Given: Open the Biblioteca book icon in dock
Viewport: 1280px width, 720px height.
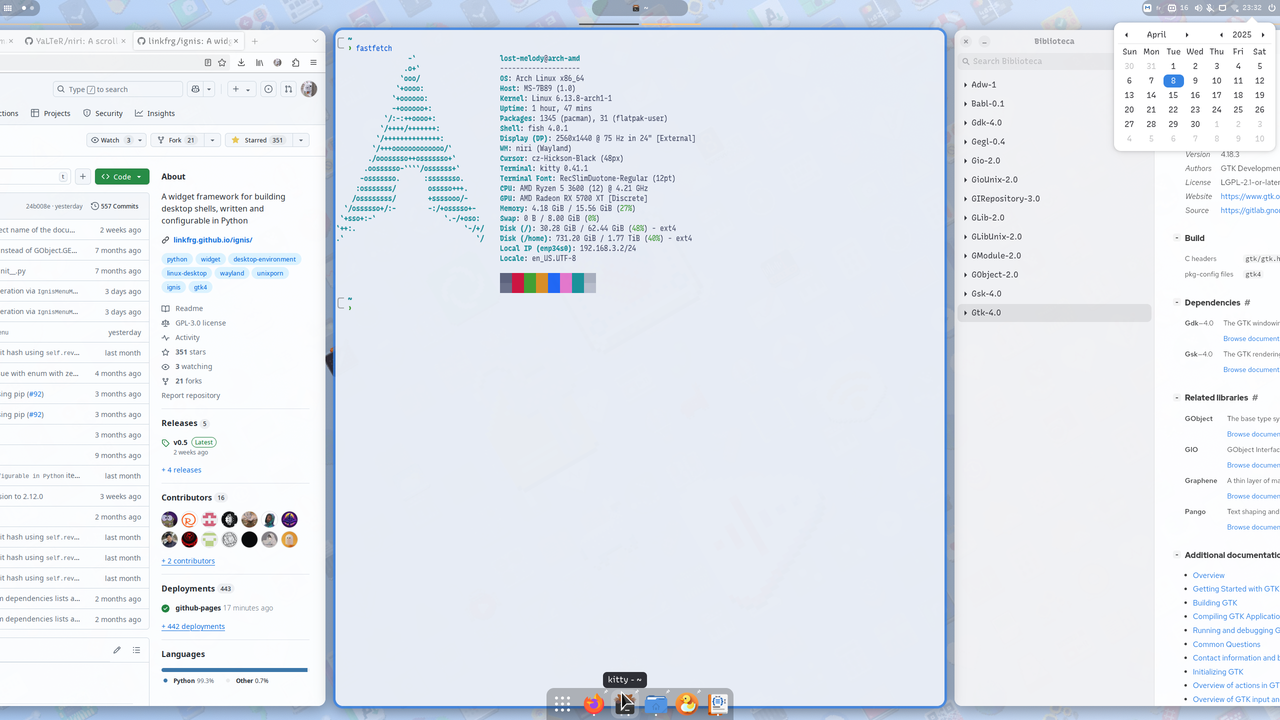Looking at the screenshot, I should 717,704.
